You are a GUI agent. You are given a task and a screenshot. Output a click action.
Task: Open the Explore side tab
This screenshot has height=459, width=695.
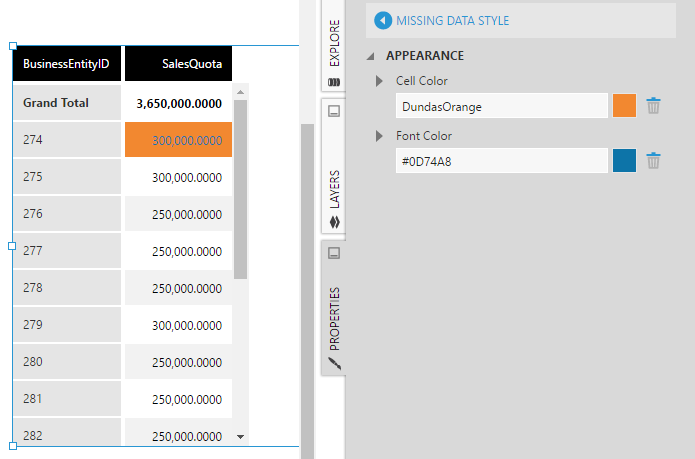tap(334, 47)
